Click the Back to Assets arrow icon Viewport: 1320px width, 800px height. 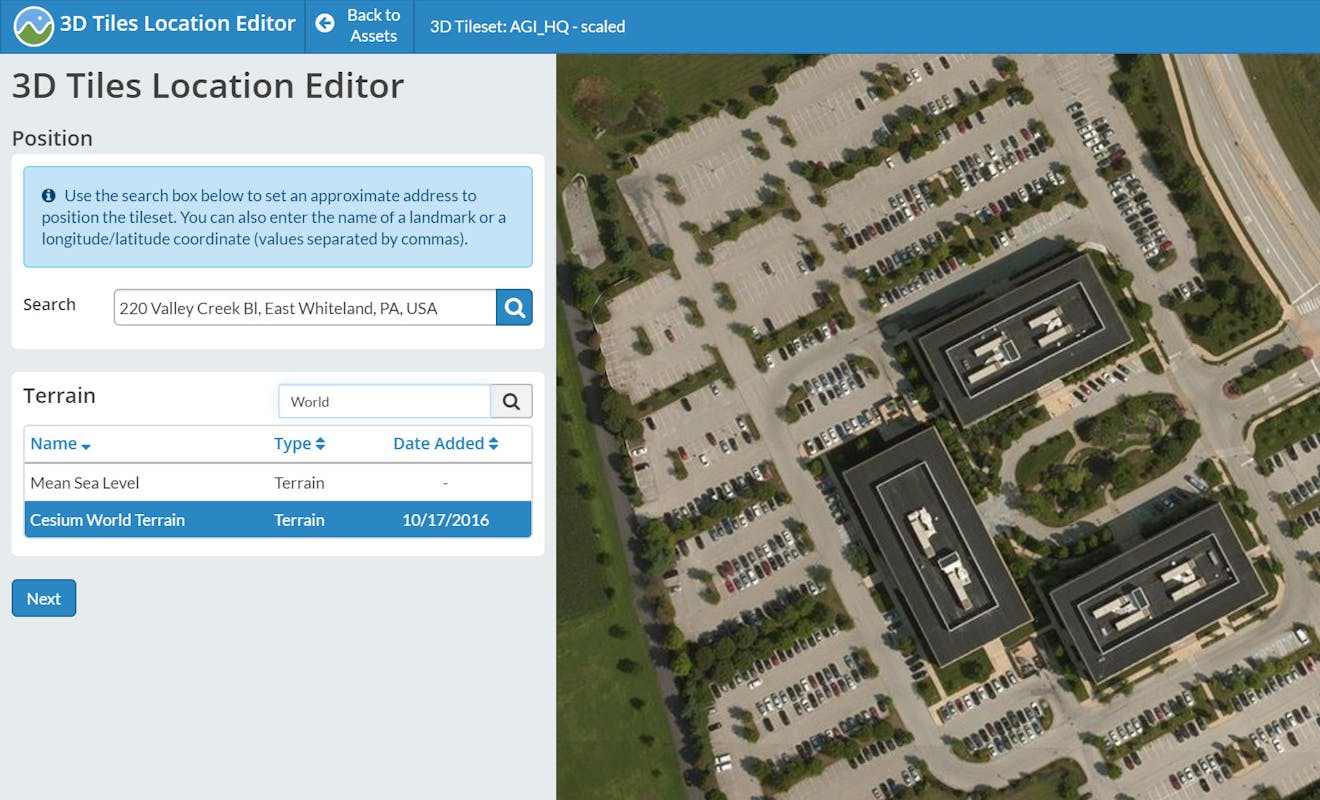pyautogui.click(x=325, y=24)
